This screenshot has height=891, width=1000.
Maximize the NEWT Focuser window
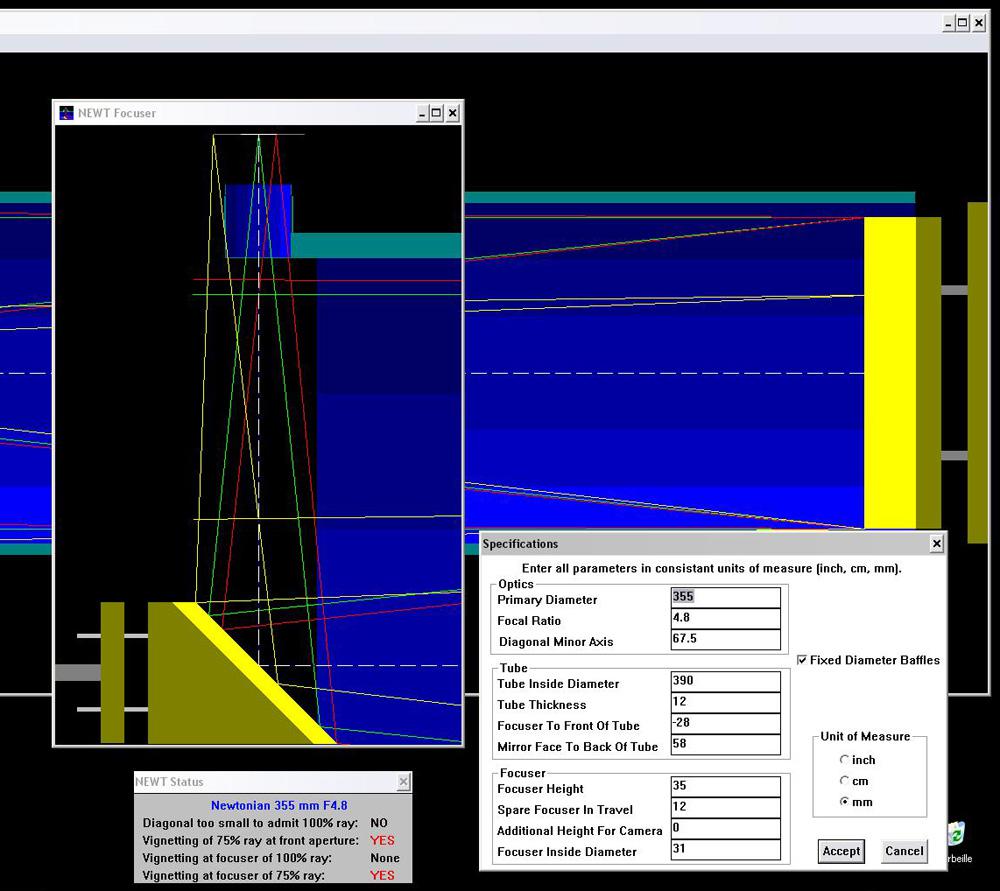click(x=437, y=113)
